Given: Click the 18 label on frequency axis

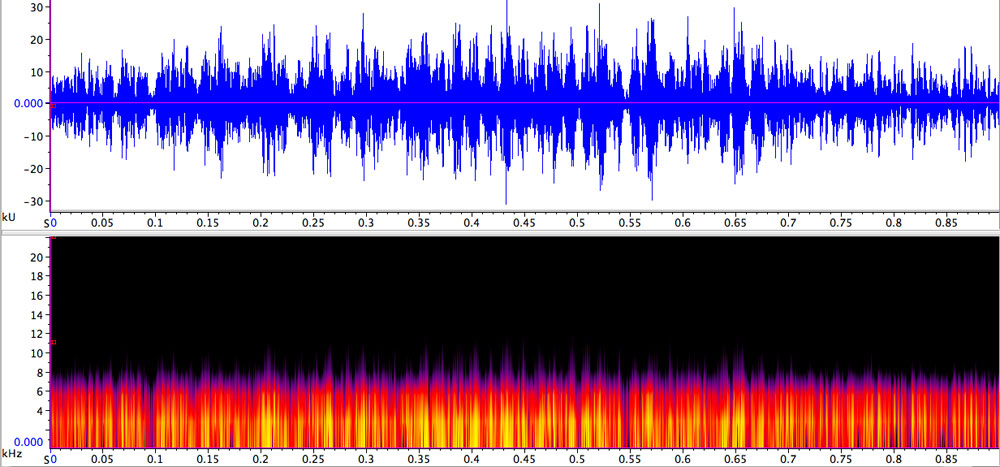Looking at the screenshot, I should 37,276.
